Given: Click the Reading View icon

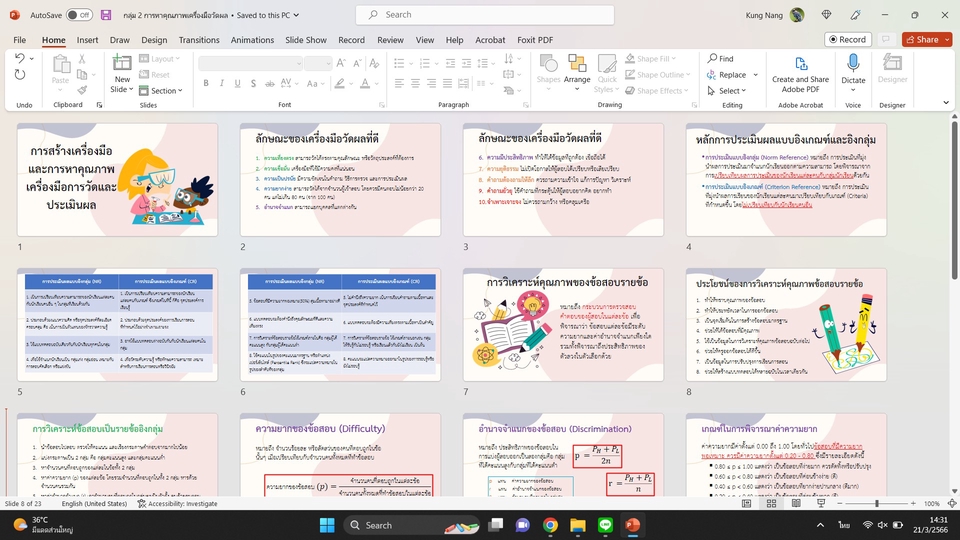Looking at the screenshot, I should pyautogui.click(x=796, y=503).
